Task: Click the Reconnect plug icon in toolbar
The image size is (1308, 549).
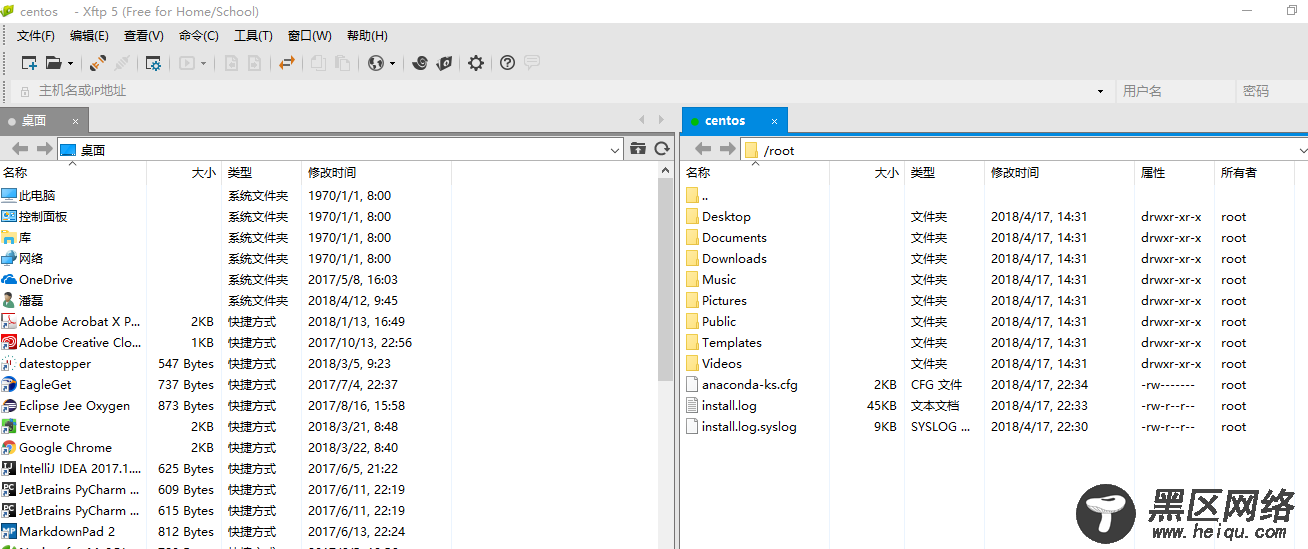Action: [97, 63]
